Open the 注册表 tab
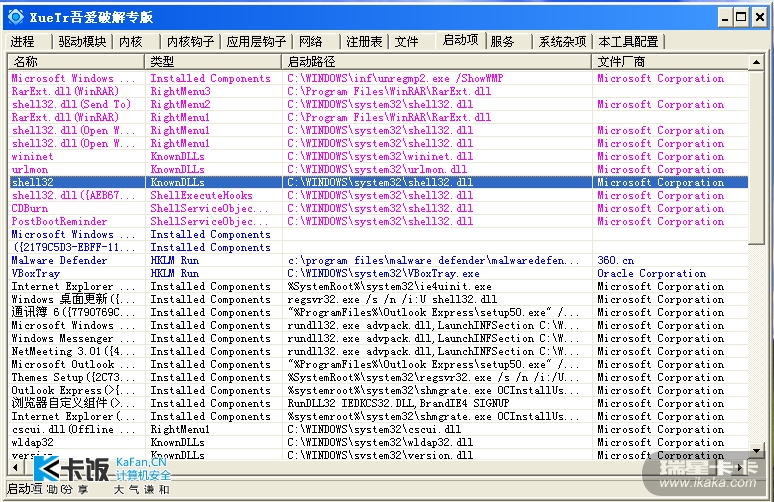The image size is (774, 502). (x=364, y=41)
